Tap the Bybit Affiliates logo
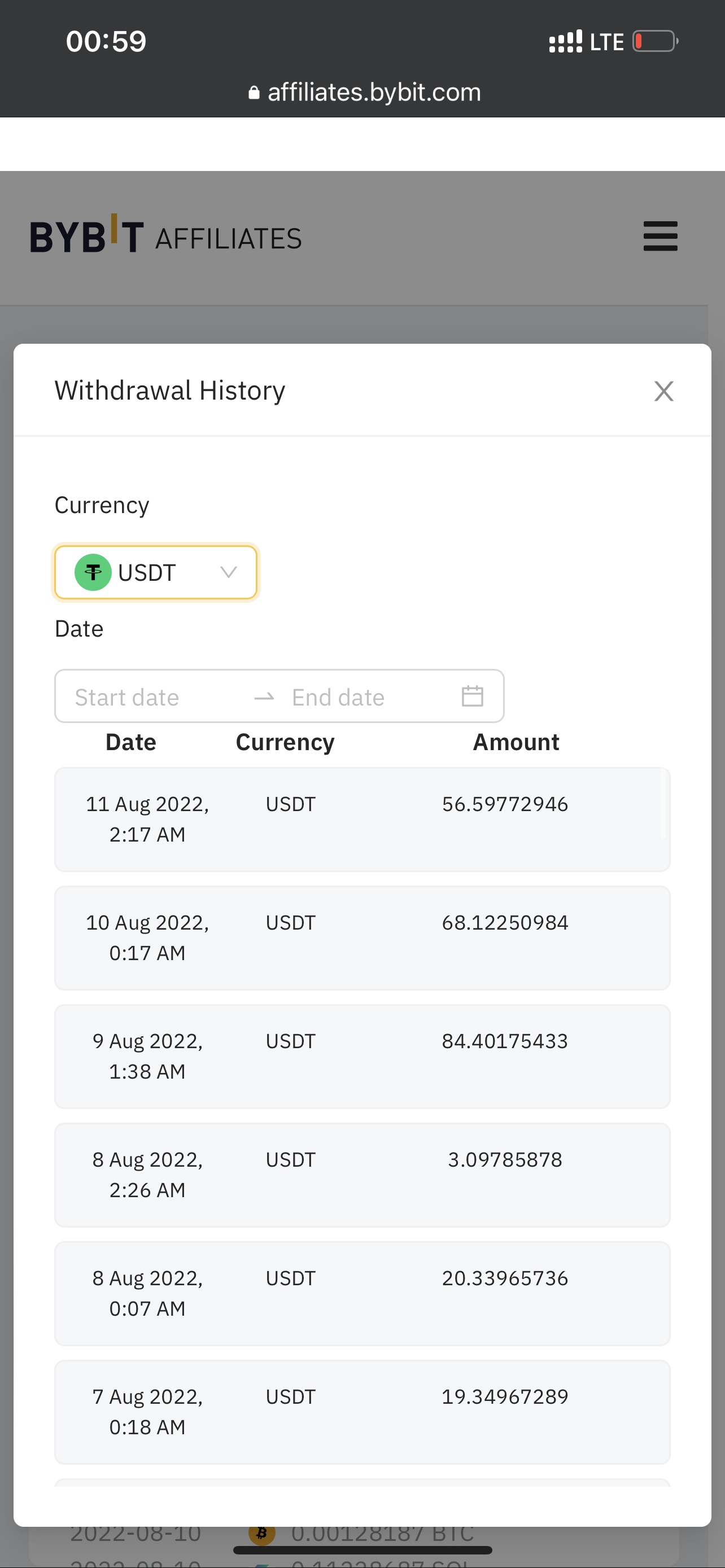Screen dimensions: 725x1568 pos(166,237)
